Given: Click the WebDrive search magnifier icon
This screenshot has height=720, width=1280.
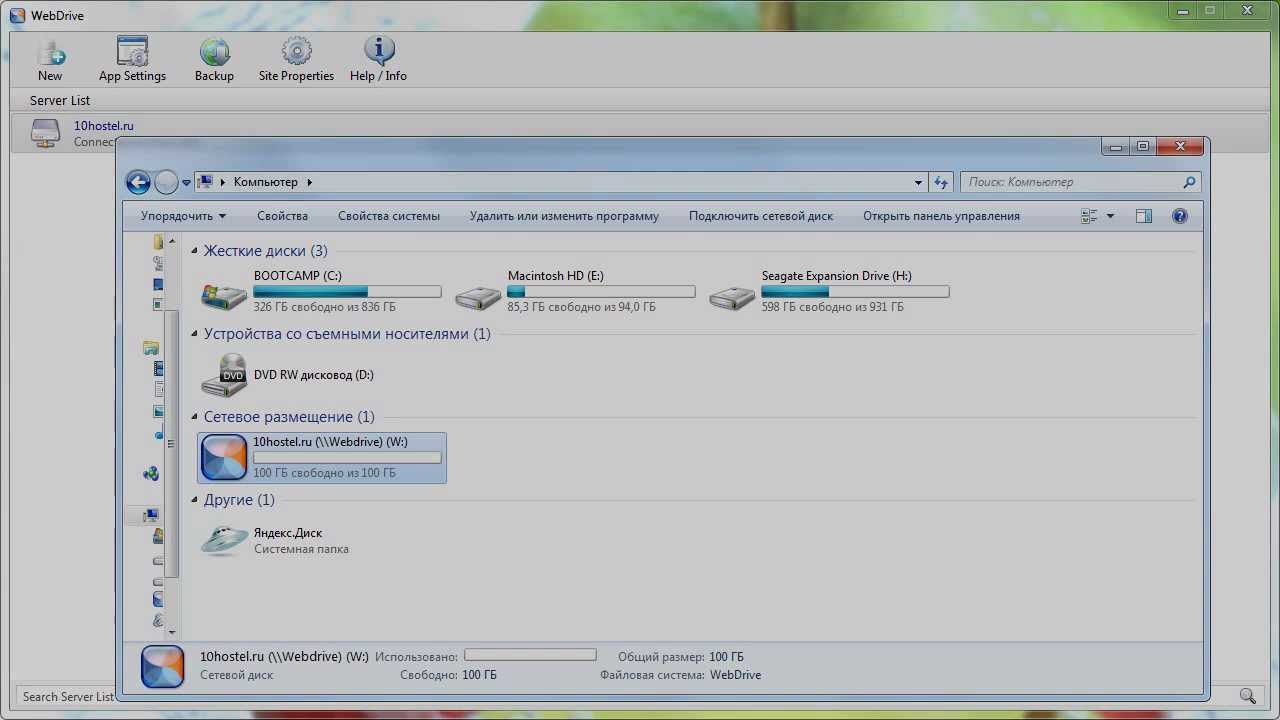Looking at the screenshot, I should (1247, 696).
